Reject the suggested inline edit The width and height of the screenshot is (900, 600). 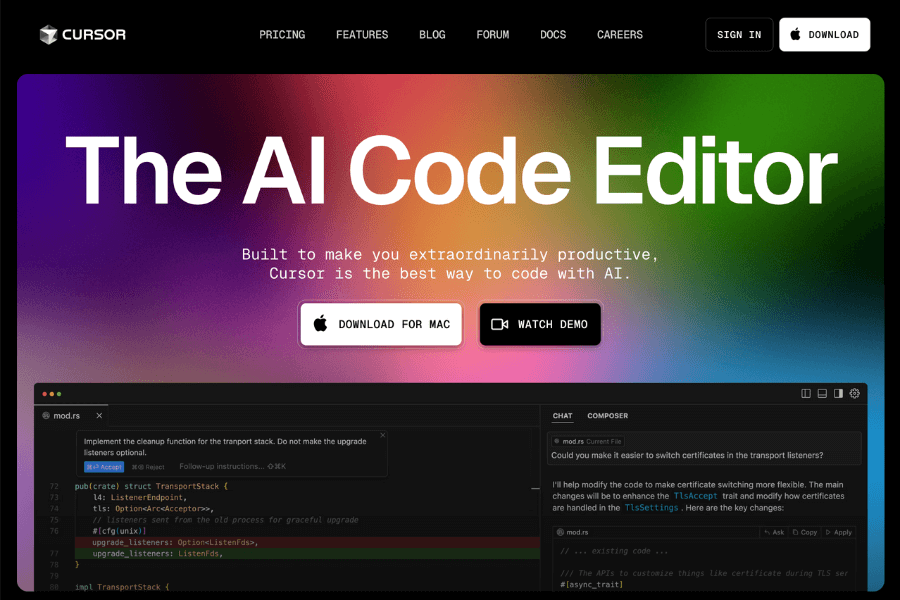pos(148,467)
